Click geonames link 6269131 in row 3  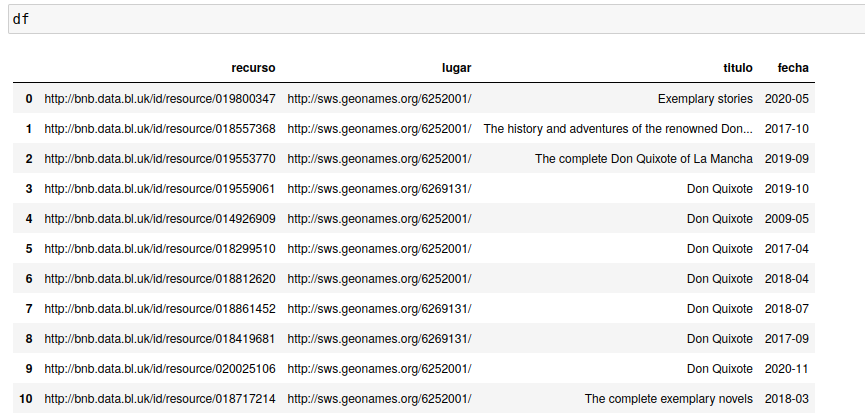(379, 189)
